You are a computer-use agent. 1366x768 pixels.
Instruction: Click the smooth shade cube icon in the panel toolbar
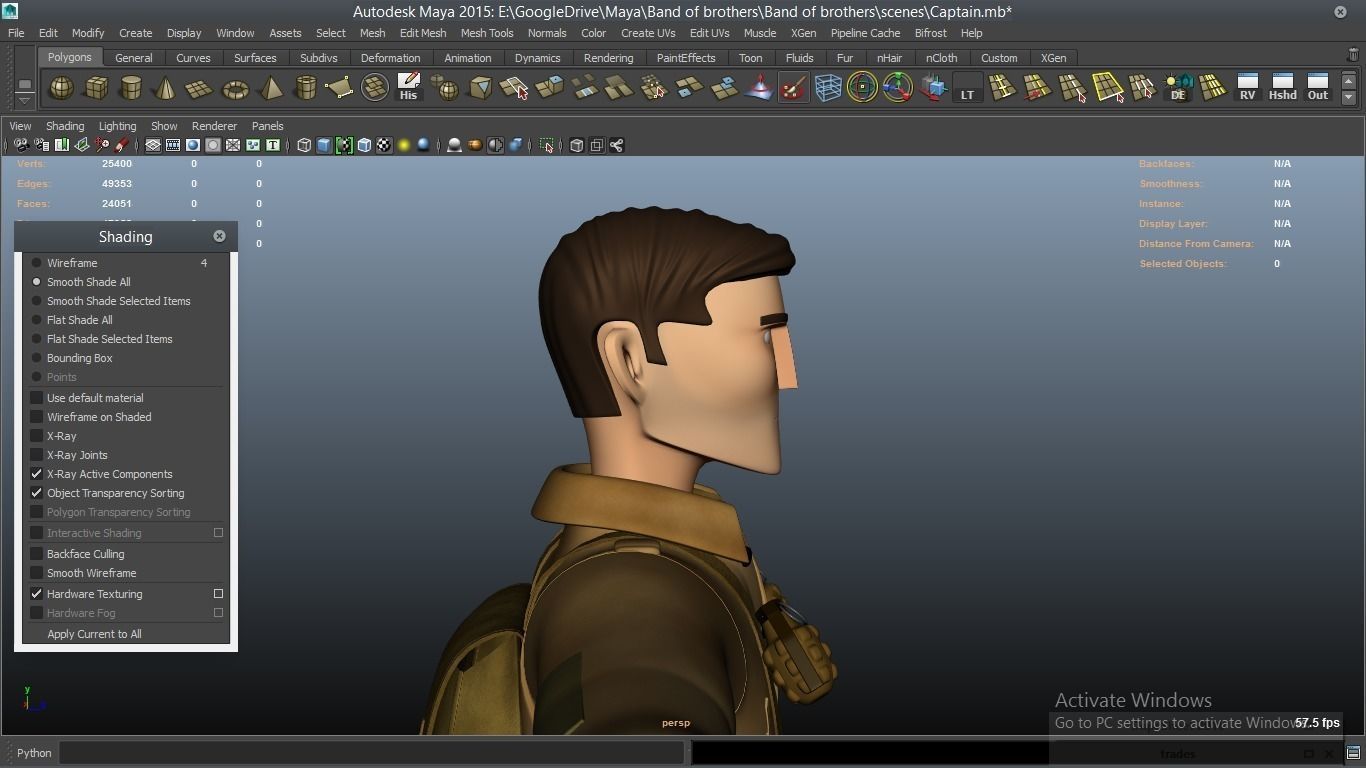pyautogui.click(x=324, y=146)
